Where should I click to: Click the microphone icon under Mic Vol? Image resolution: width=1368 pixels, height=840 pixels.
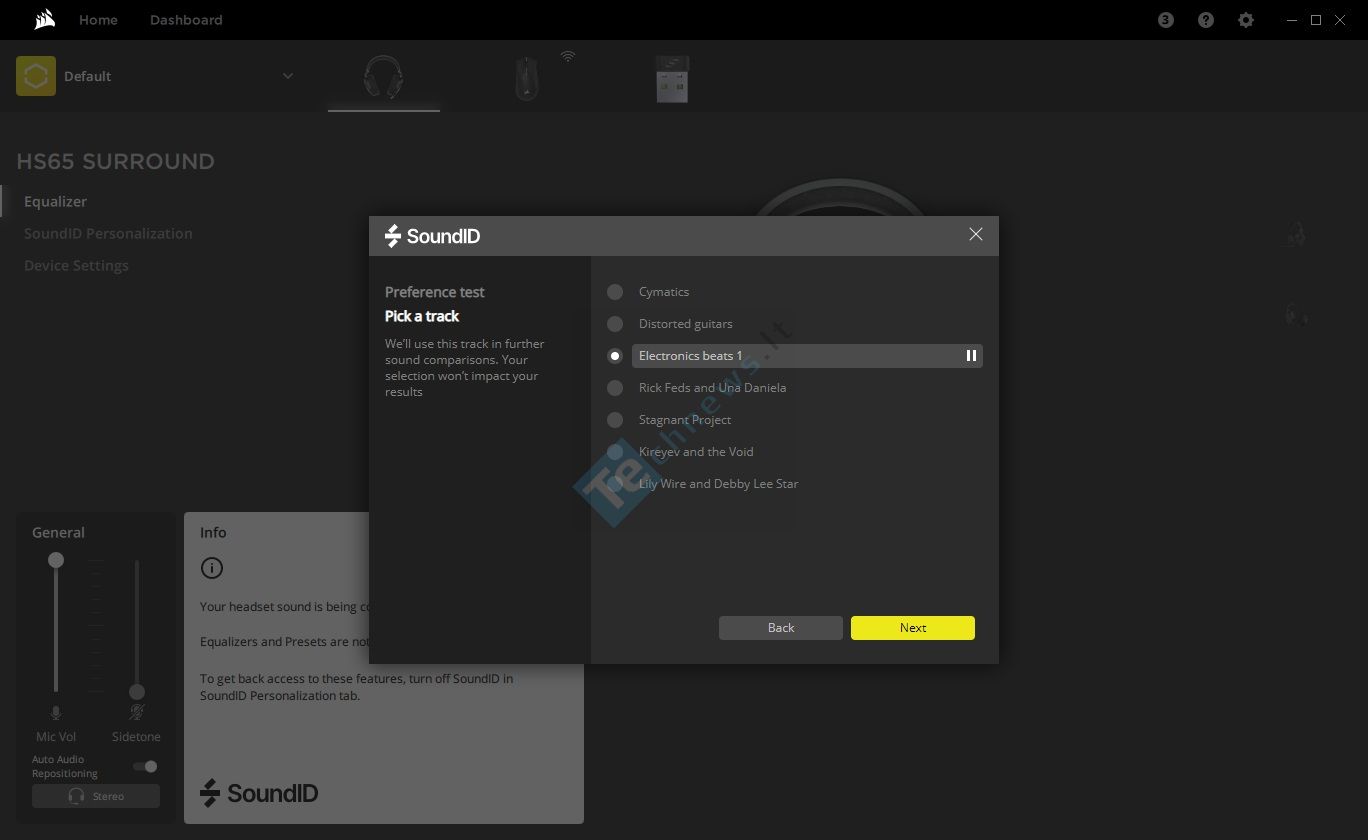tap(56, 712)
